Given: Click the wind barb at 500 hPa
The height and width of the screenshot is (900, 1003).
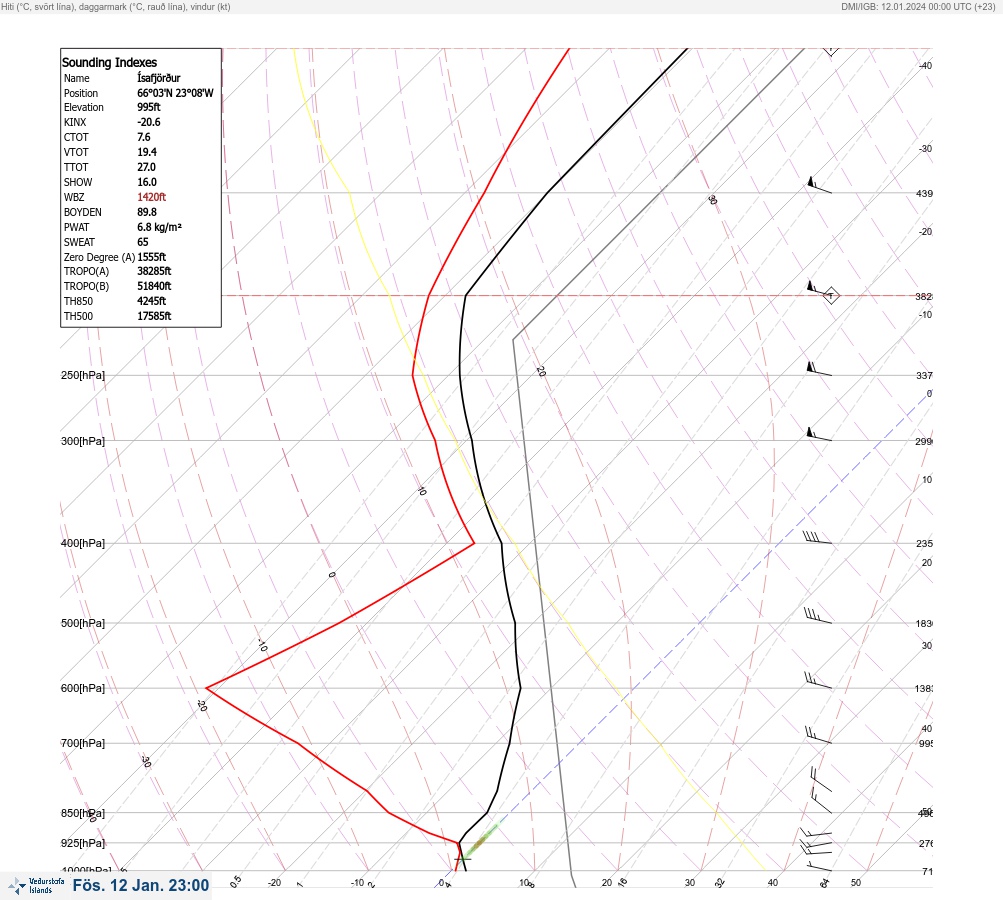Looking at the screenshot, I should click(817, 615).
